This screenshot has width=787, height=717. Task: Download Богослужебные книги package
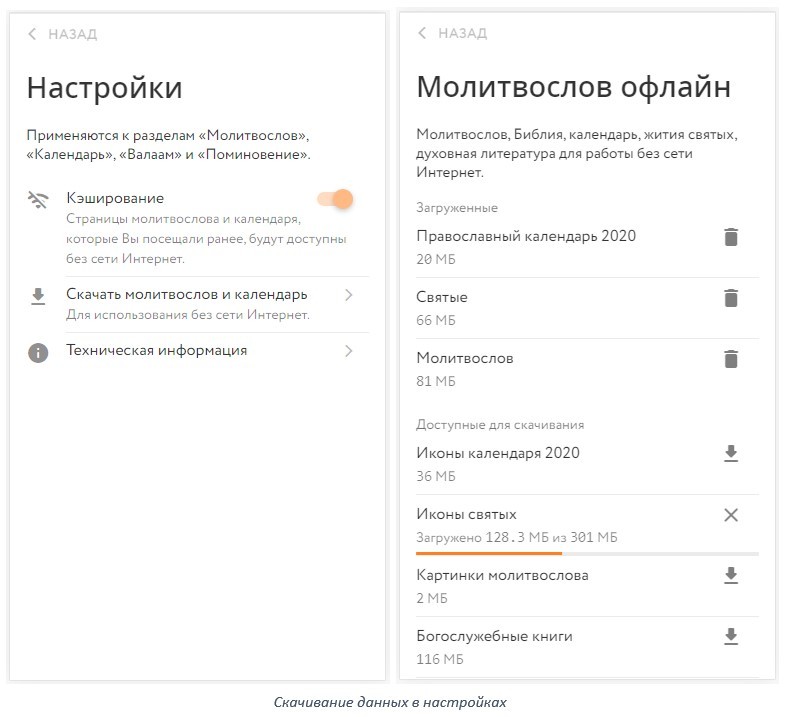point(731,637)
